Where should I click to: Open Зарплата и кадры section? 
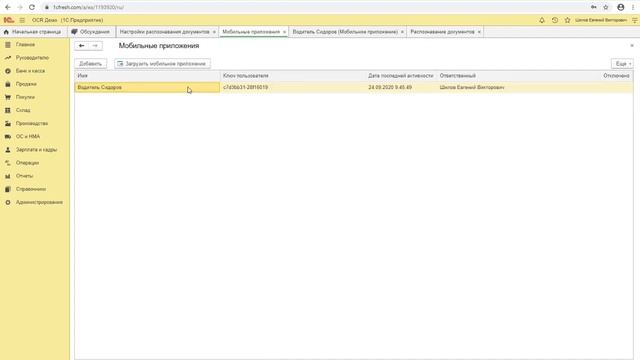pos(35,149)
